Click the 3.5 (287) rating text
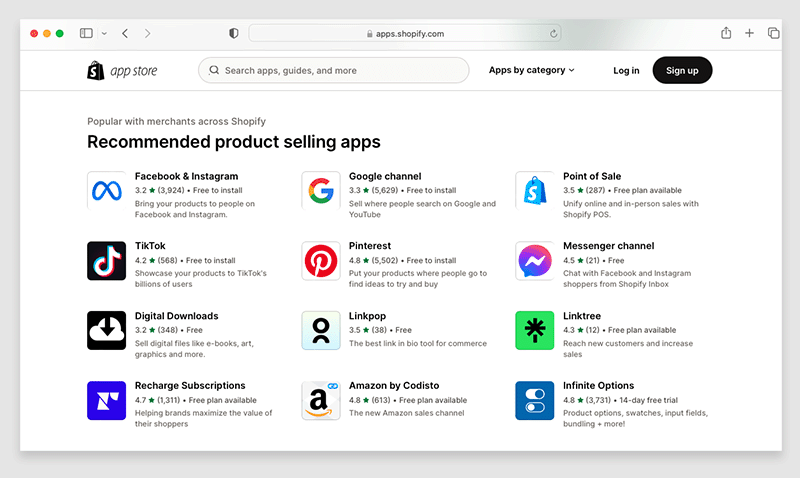The width and height of the screenshot is (800, 478). (584, 190)
